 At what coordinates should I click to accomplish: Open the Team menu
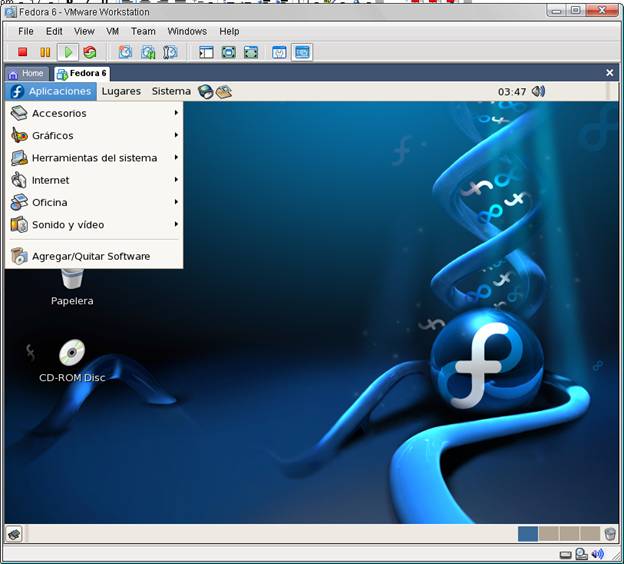(x=143, y=31)
